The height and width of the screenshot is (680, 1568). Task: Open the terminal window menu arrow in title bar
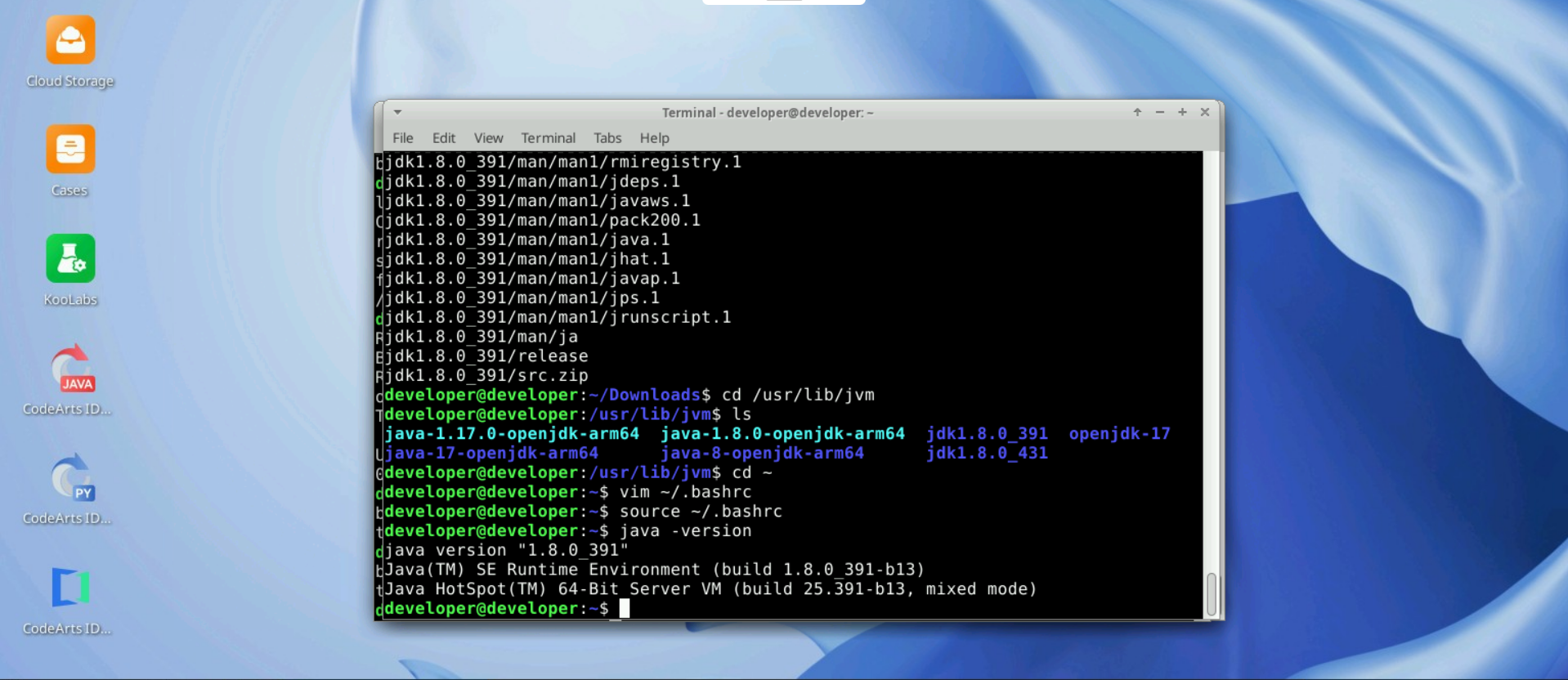397,112
